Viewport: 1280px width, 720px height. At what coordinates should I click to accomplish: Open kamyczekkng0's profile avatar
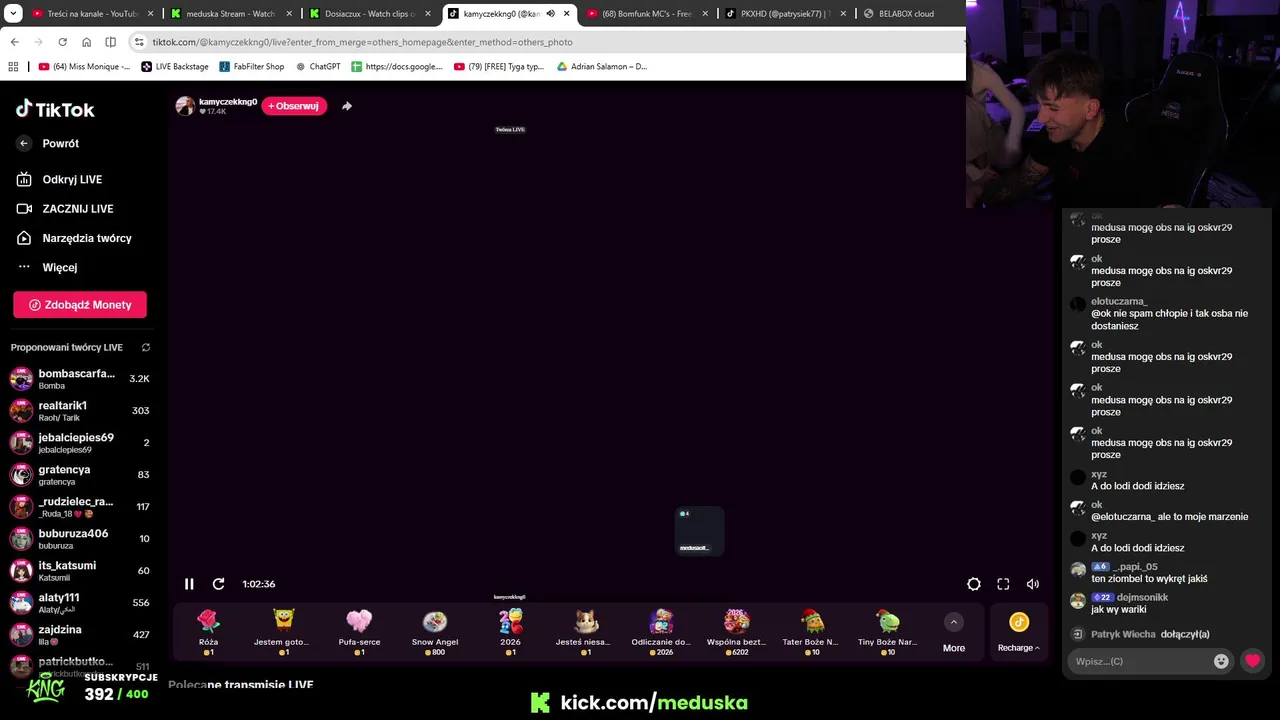point(185,106)
